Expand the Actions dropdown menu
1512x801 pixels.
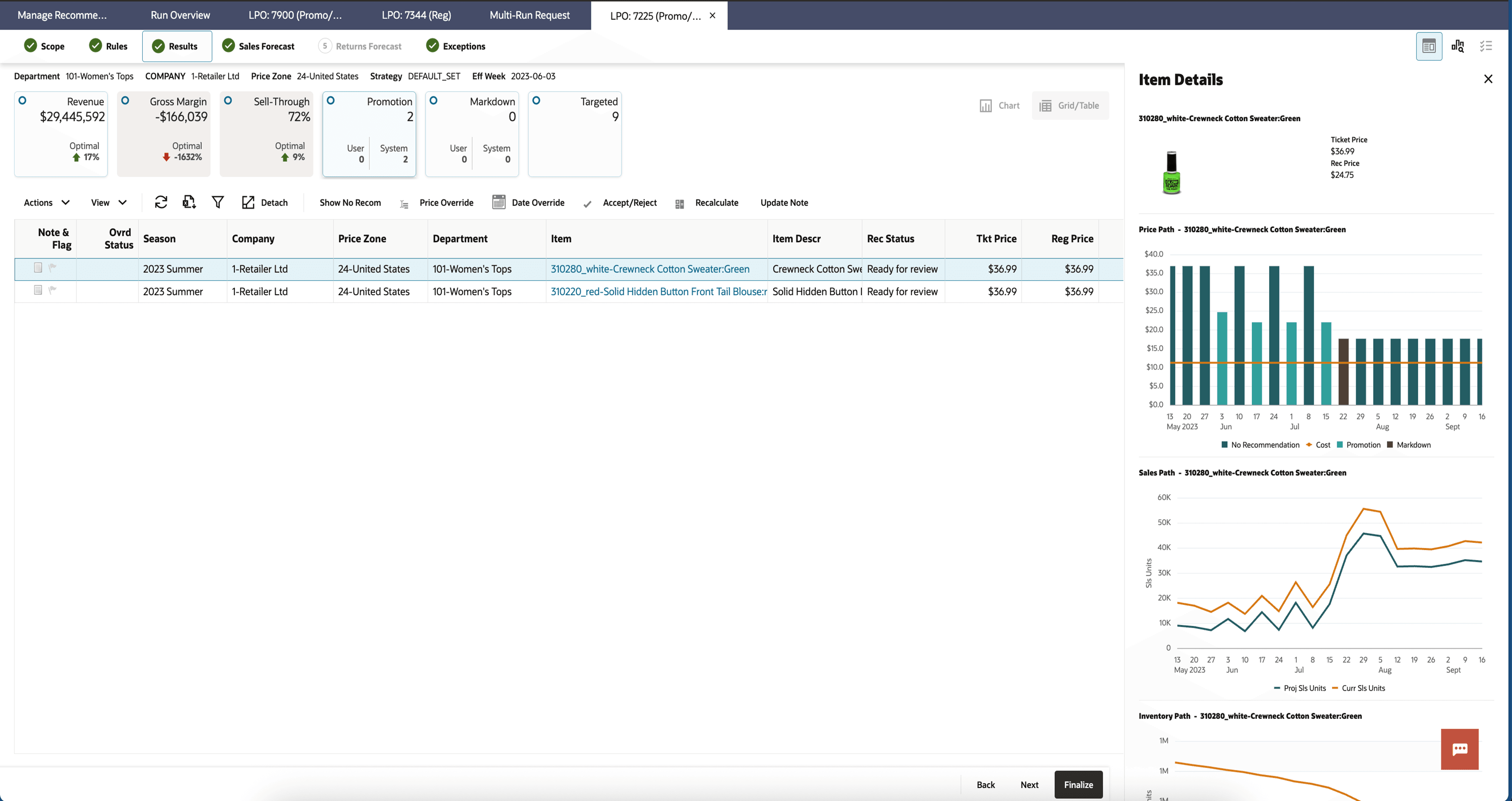[x=47, y=202]
